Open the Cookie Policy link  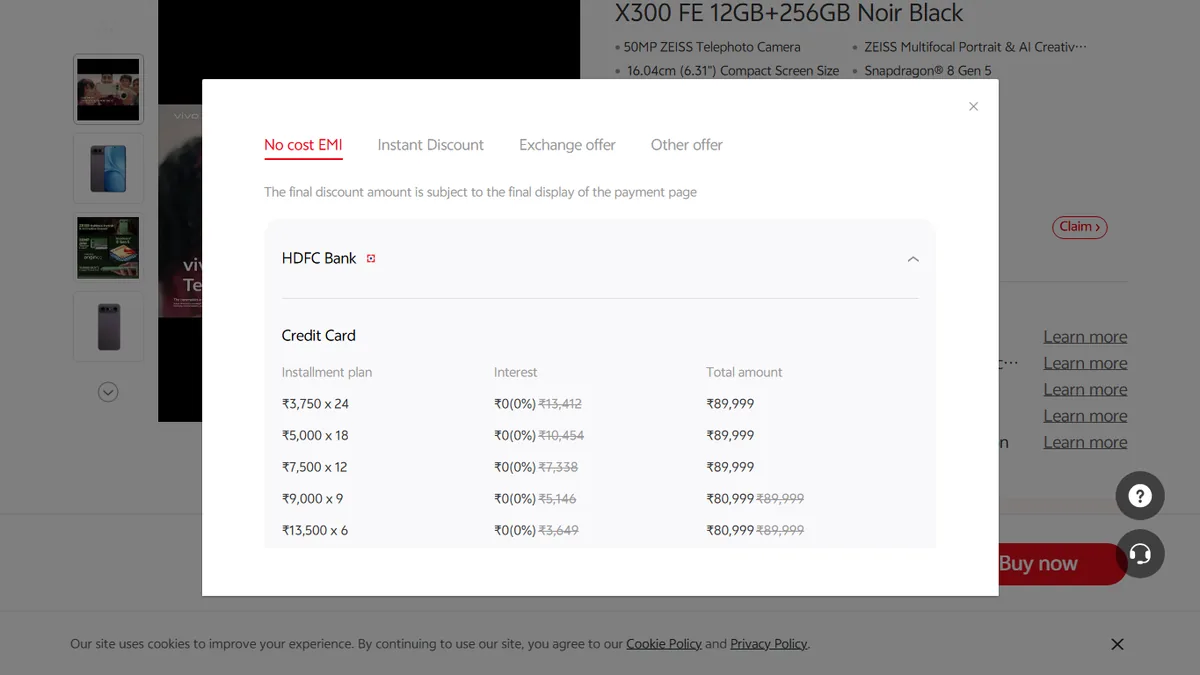664,644
